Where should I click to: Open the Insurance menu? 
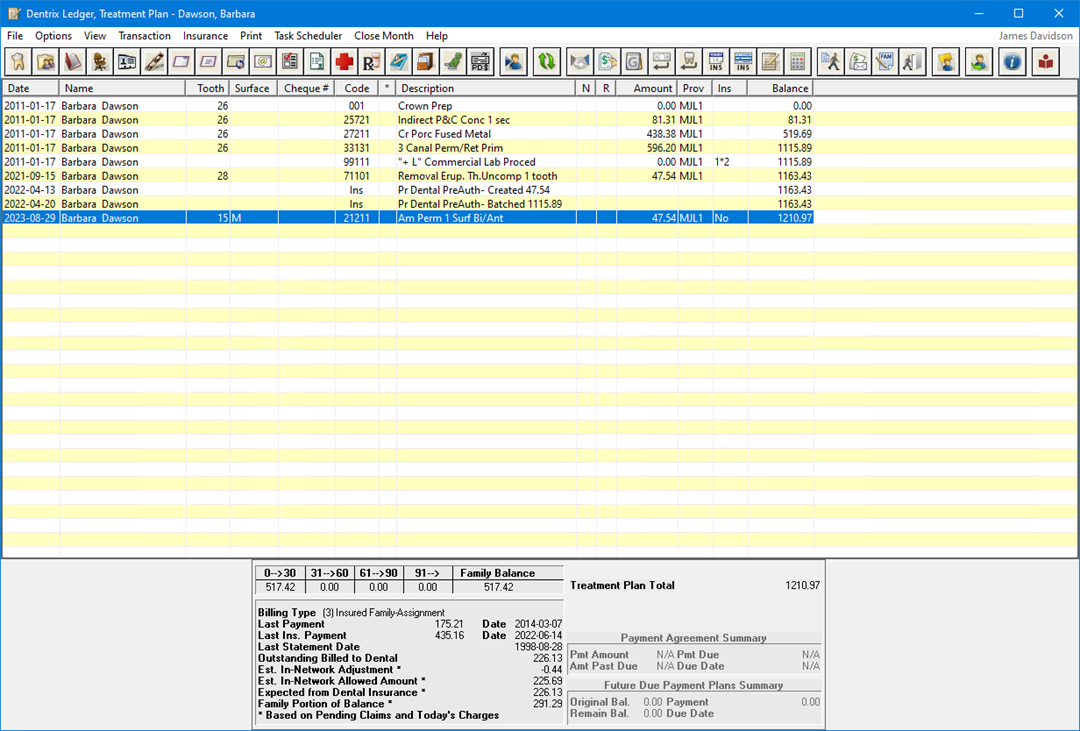point(205,36)
